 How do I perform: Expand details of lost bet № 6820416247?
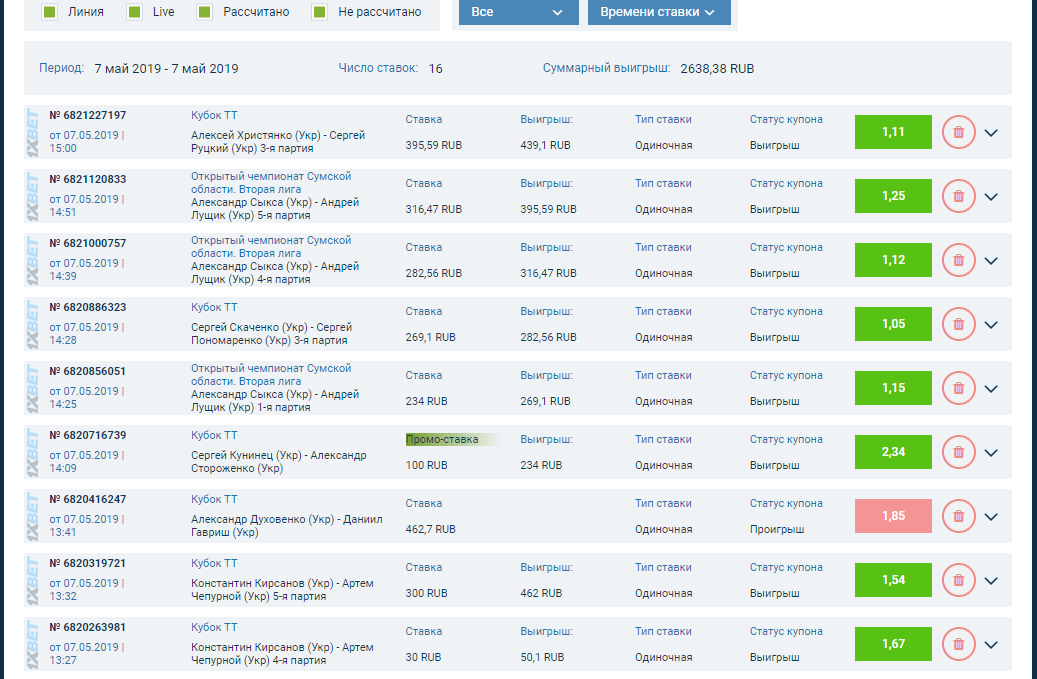991,516
